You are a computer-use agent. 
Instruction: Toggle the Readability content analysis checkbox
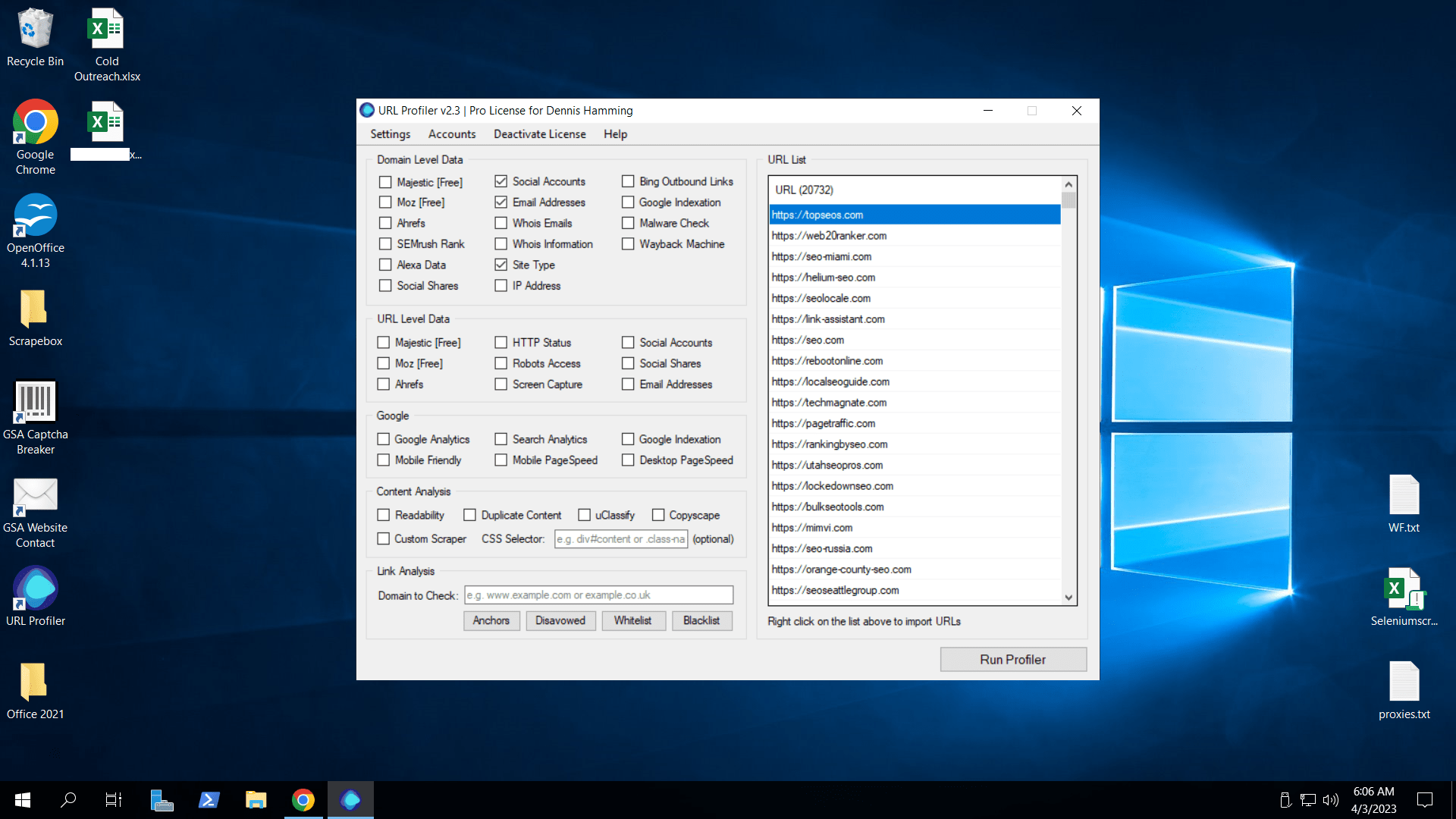point(385,514)
